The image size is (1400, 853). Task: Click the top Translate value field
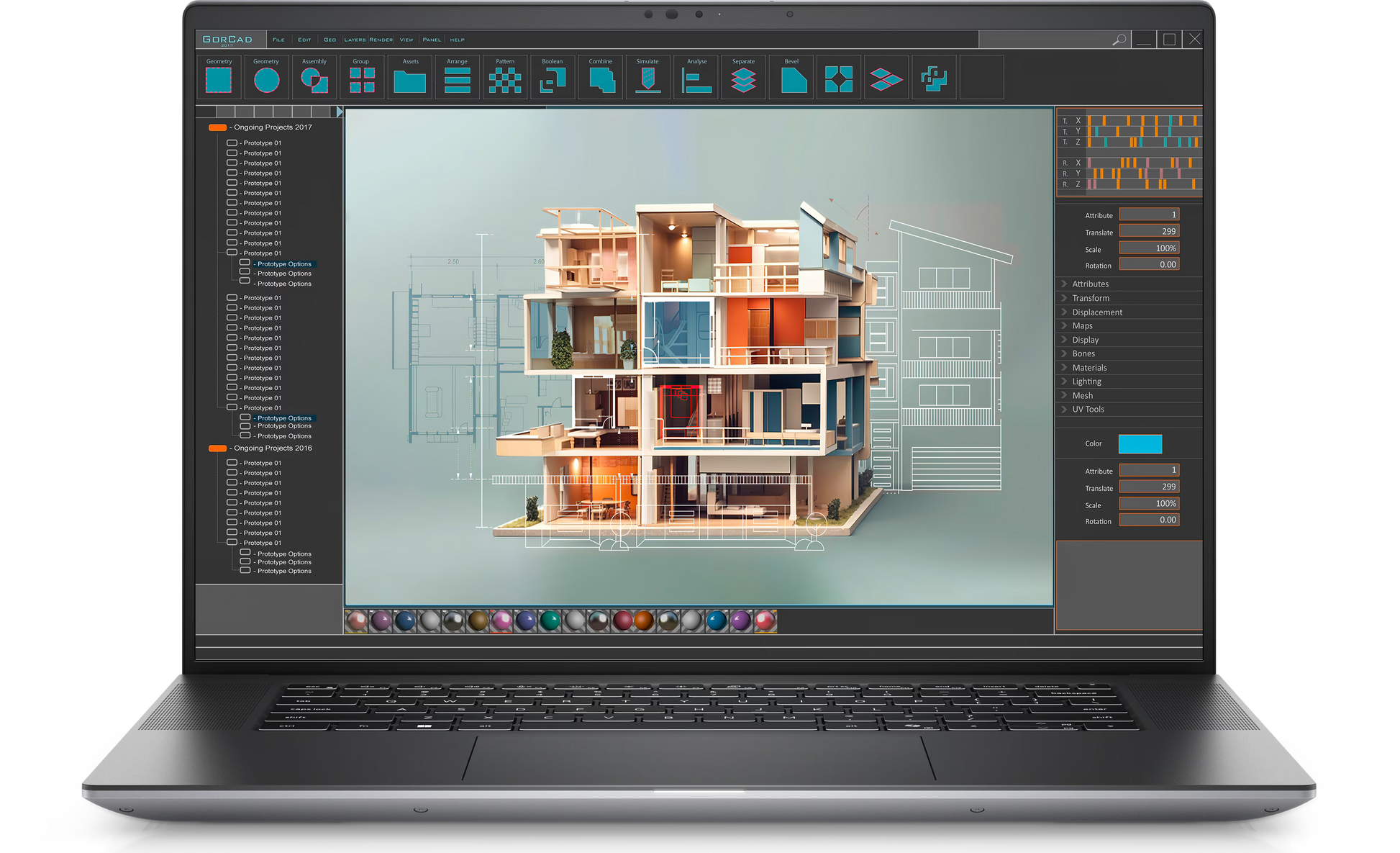tap(1149, 231)
